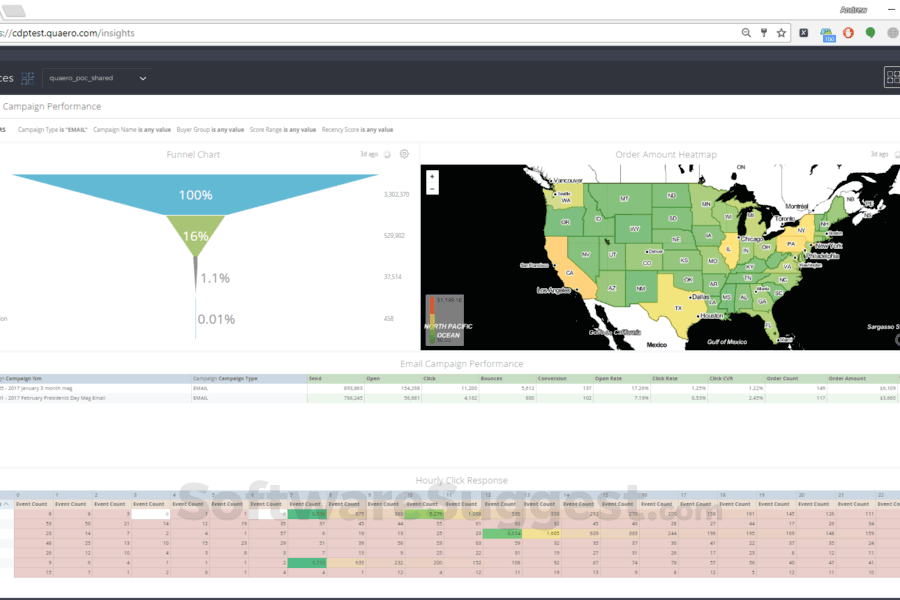Open the Funnel Chart settings gear
The width and height of the screenshot is (900, 600).
click(x=404, y=154)
